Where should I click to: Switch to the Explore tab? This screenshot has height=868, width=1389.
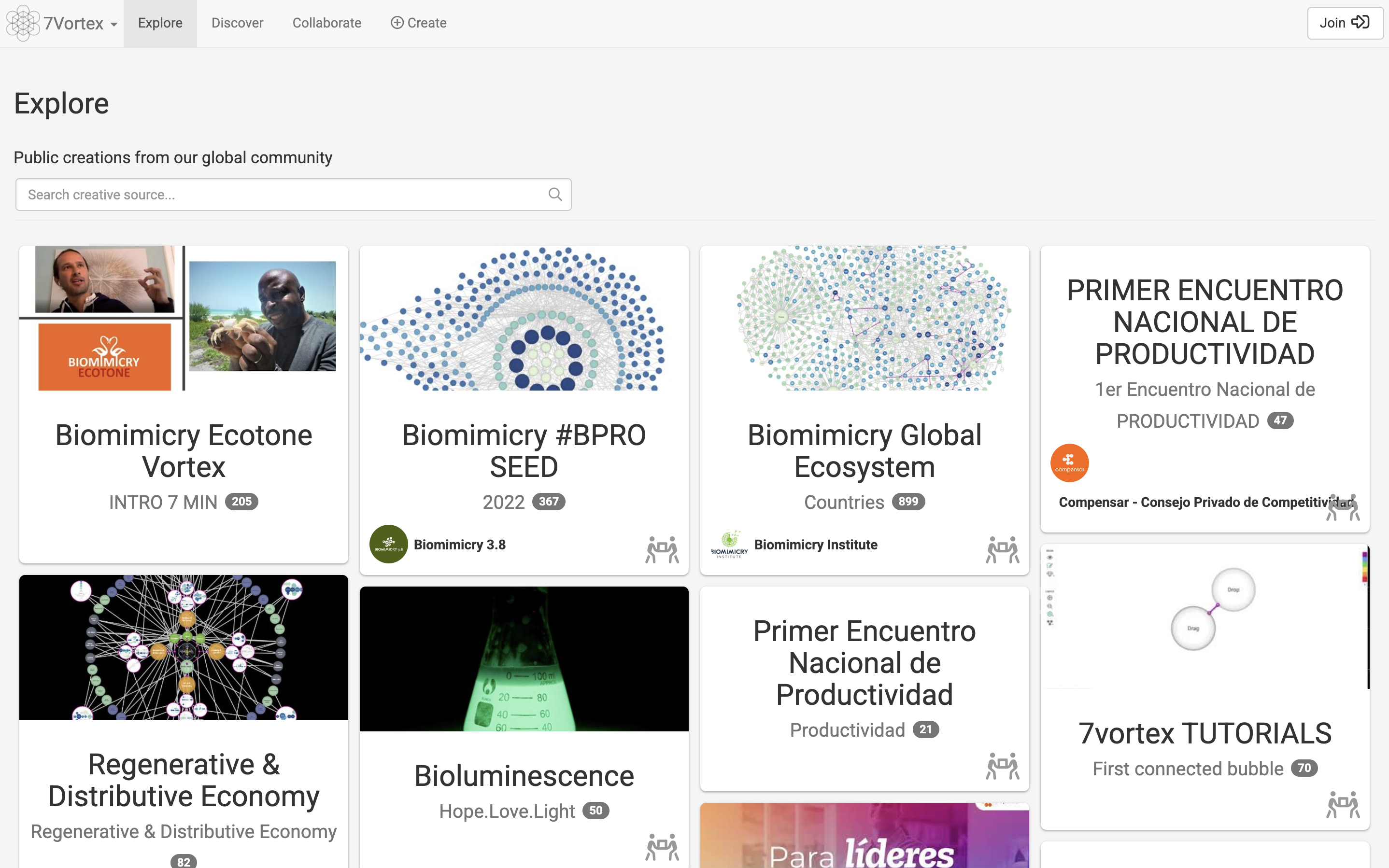point(160,23)
